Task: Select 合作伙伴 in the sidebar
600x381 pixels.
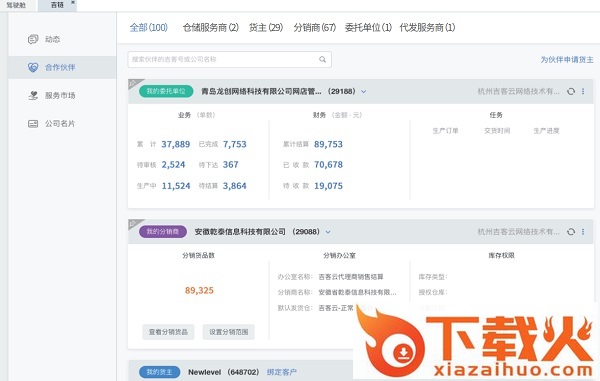Action: [62, 67]
